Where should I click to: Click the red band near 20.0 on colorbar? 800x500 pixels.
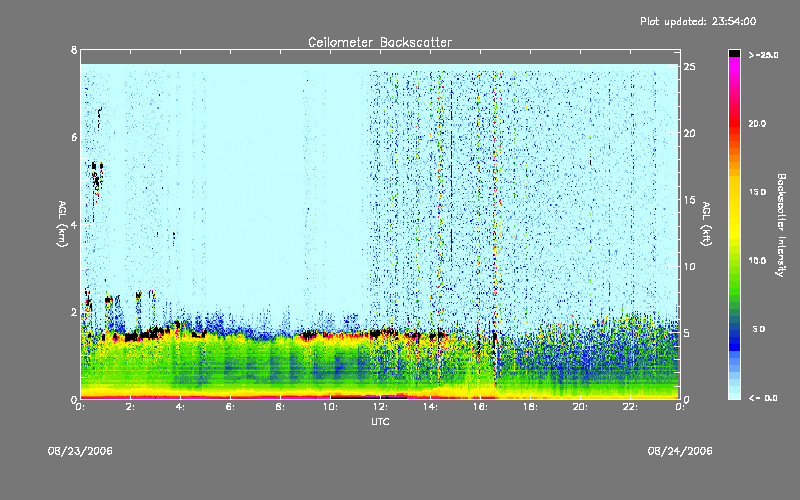pyautogui.click(x=734, y=122)
